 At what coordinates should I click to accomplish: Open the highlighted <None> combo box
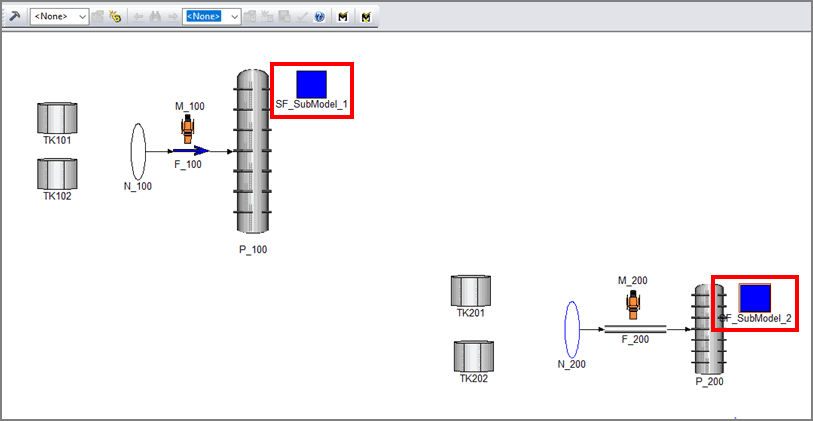click(212, 17)
